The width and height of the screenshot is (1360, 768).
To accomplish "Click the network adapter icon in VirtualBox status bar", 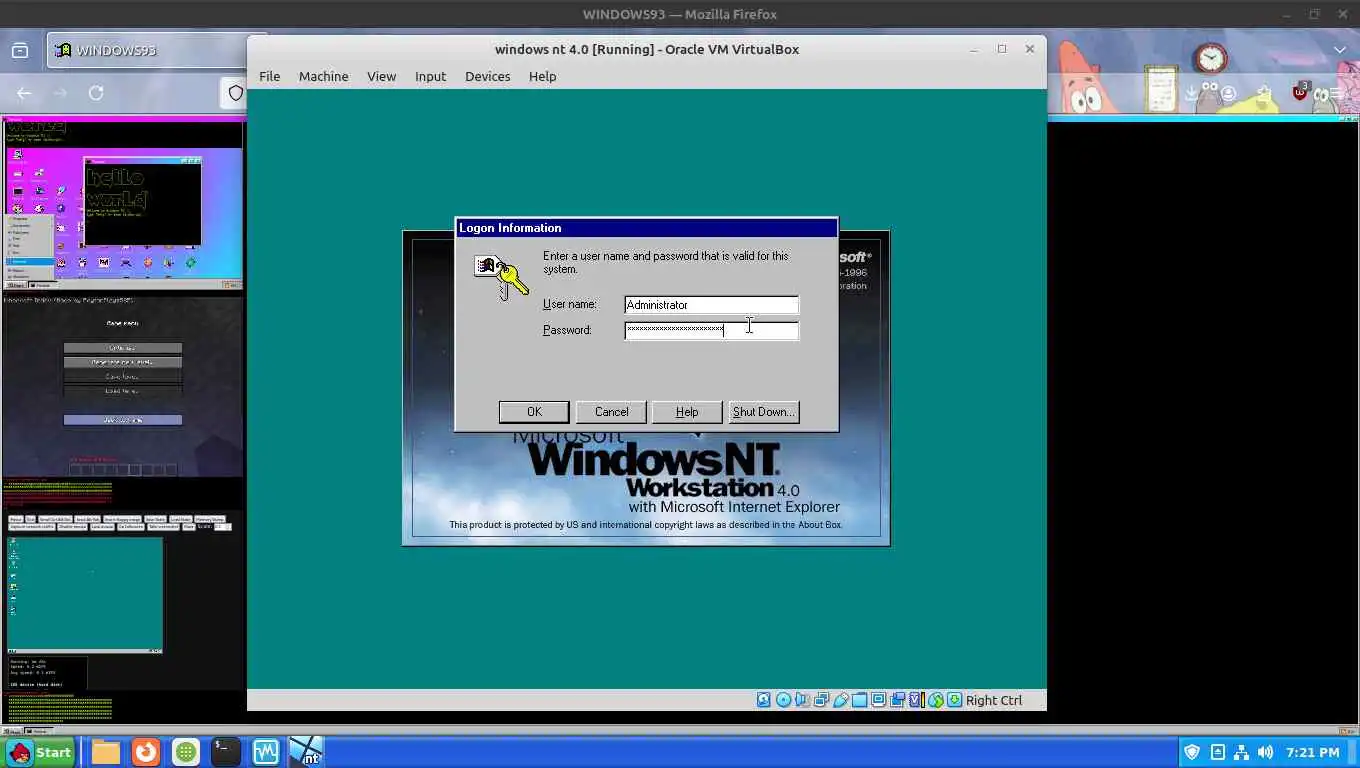I will pyautogui.click(x=821, y=700).
